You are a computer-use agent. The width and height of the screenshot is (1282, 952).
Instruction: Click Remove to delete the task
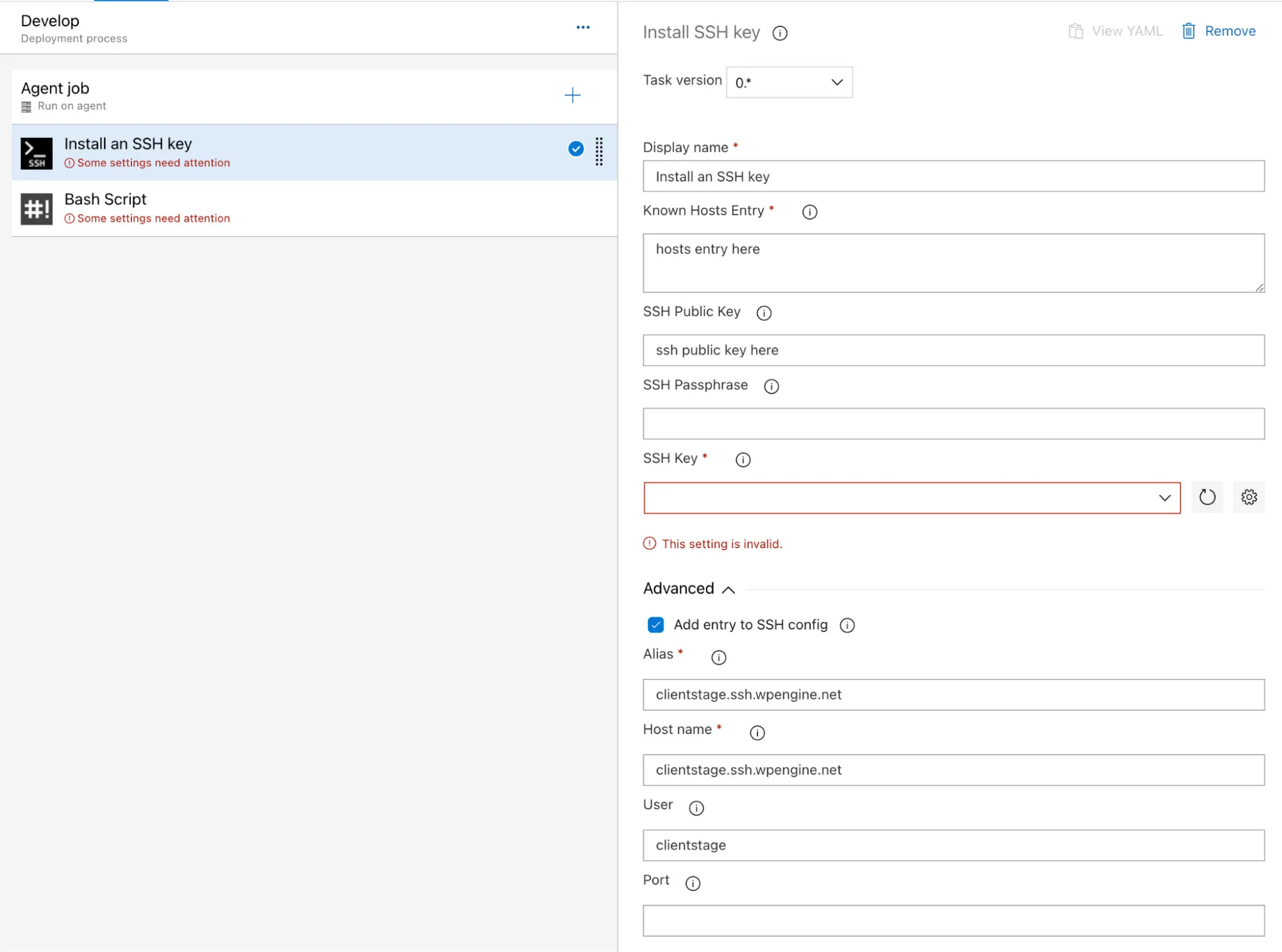1229,30
